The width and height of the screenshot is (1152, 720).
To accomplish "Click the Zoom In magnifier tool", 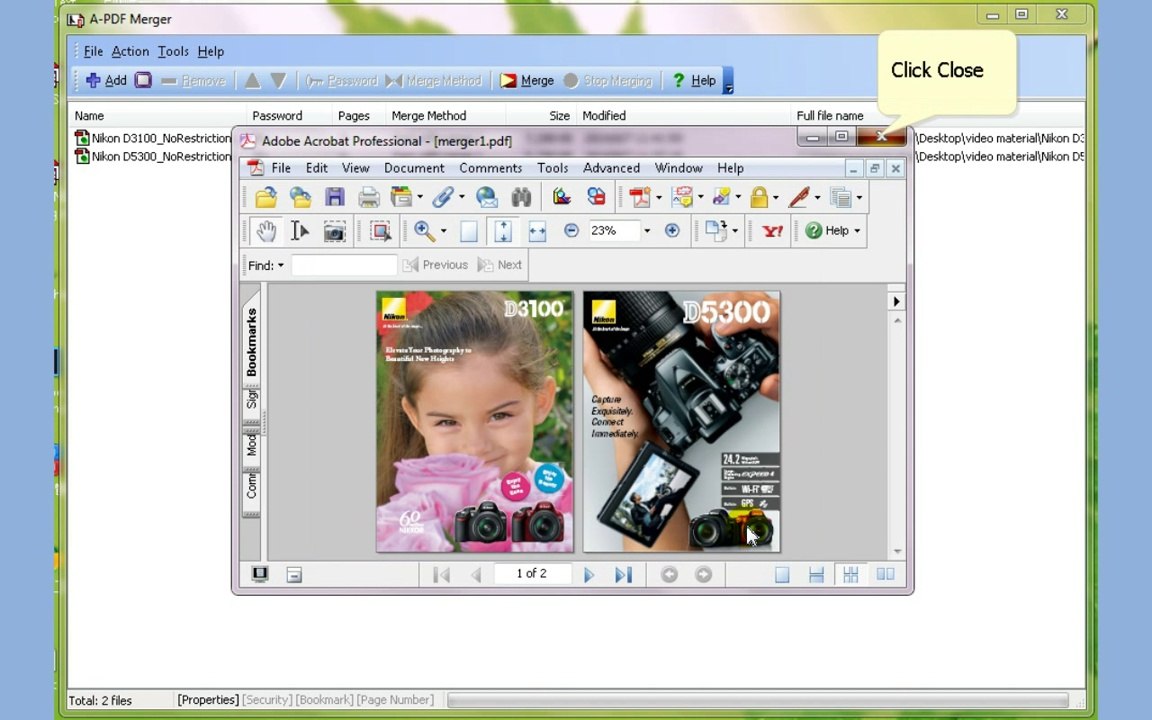I will 424,231.
